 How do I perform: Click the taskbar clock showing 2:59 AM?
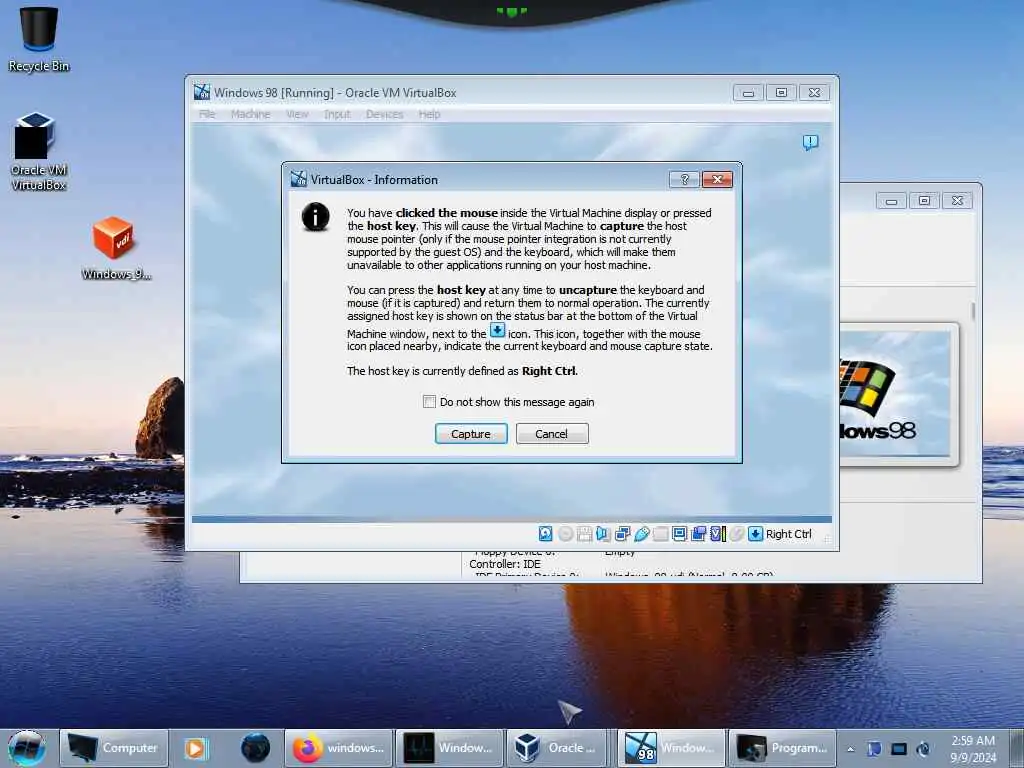973,749
